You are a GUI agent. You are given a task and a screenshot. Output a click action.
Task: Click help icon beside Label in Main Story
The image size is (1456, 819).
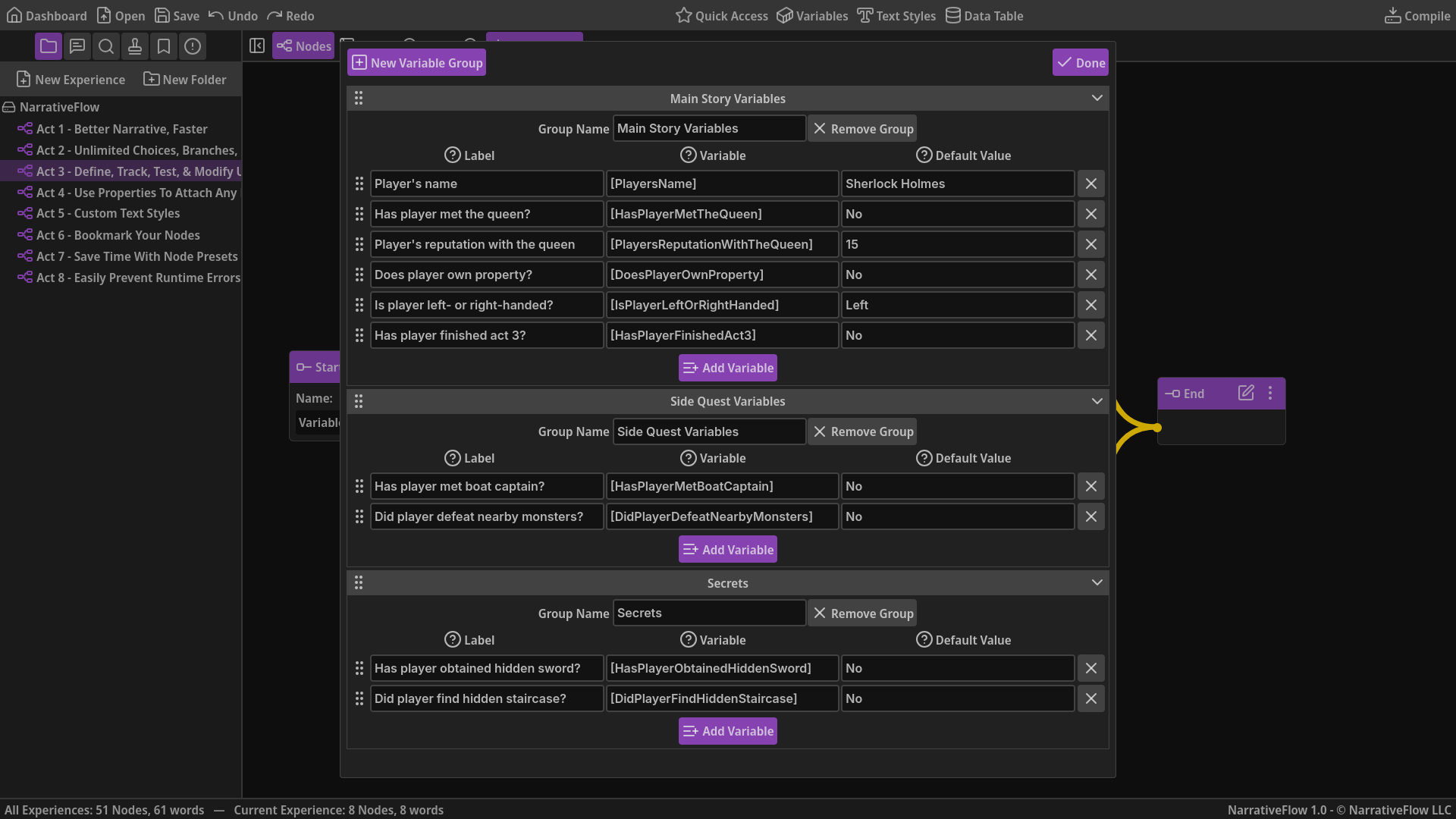tap(453, 155)
